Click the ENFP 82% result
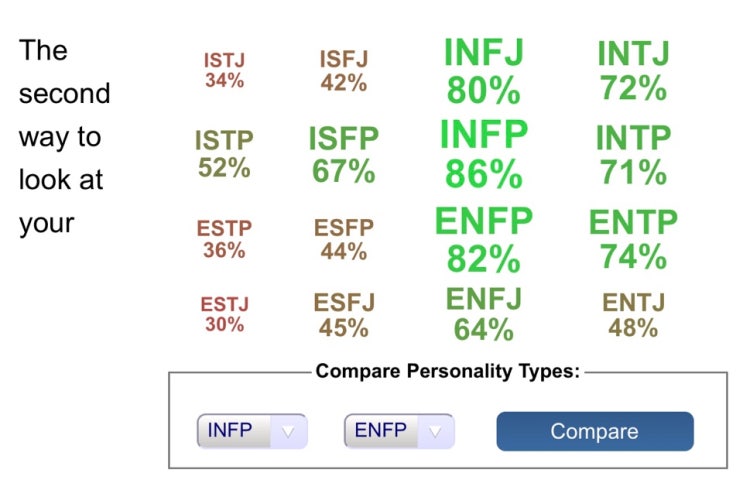This screenshot has width=743, height=480. point(483,238)
